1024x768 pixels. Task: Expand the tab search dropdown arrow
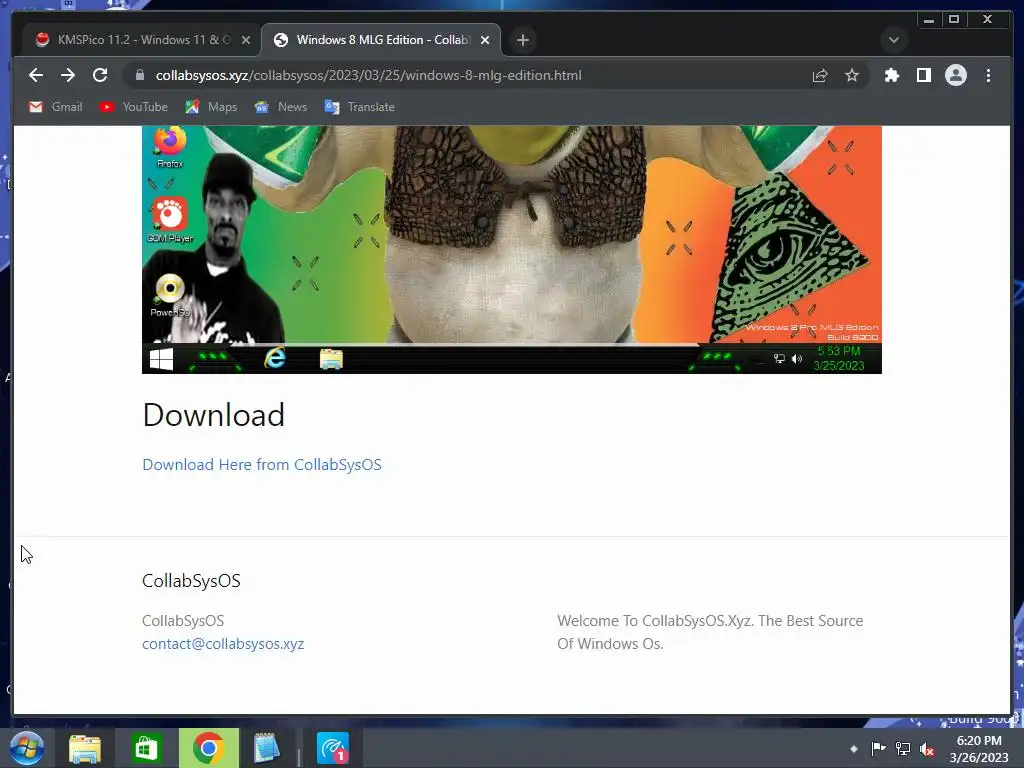(893, 40)
